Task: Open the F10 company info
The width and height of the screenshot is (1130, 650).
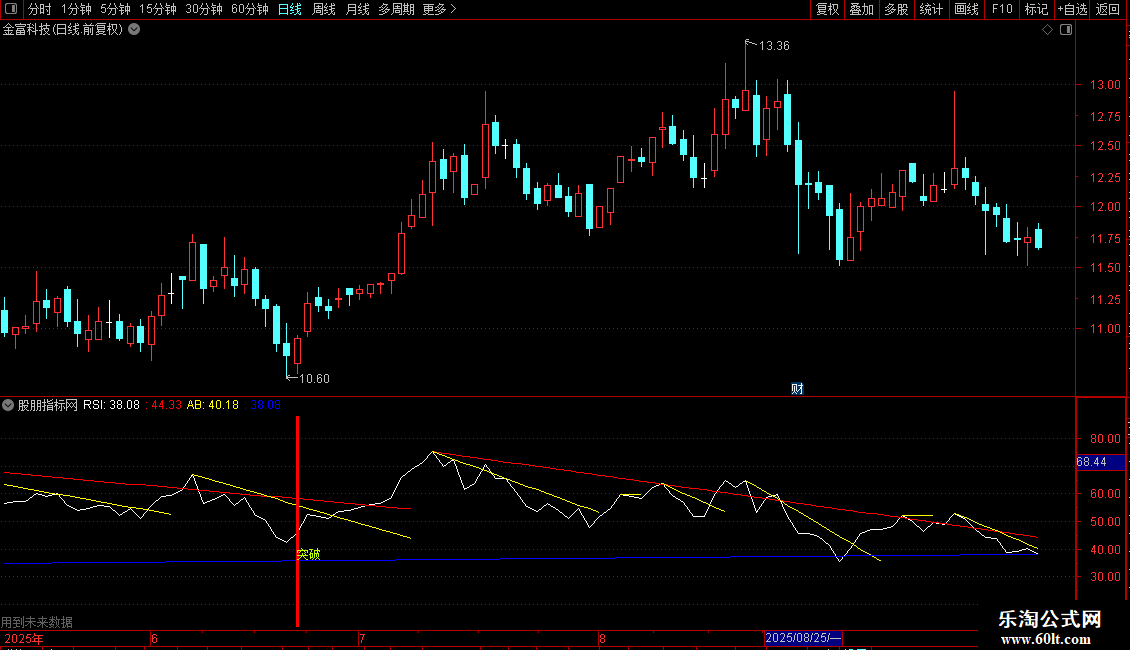Action: pos(1002,9)
